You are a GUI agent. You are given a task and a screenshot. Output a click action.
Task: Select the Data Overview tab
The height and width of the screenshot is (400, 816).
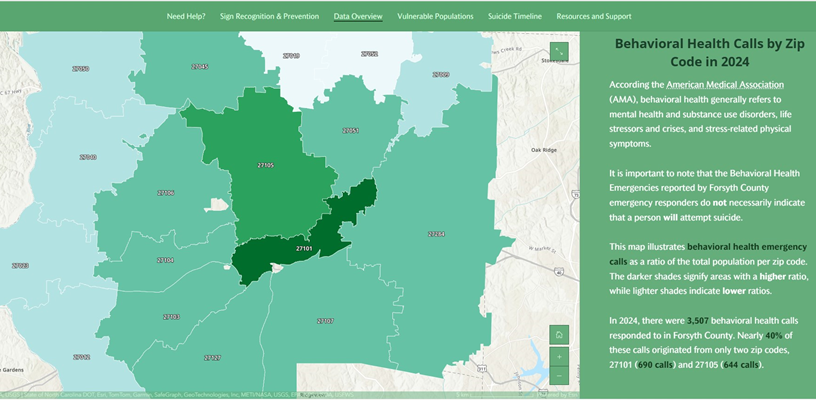pyautogui.click(x=358, y=17)
